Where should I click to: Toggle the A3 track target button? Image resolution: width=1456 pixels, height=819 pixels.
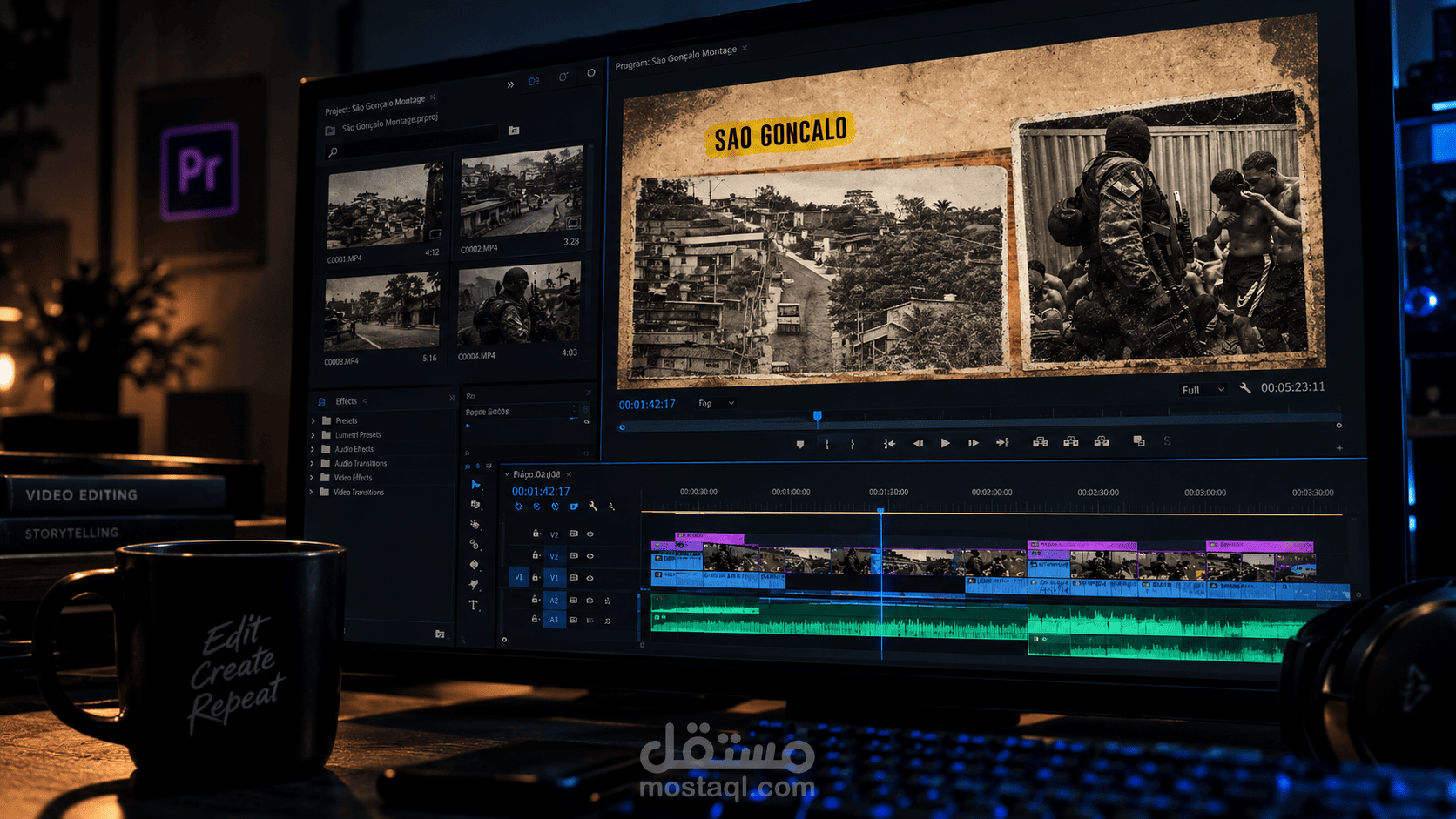pyautogui.click(x=554, y=620)
